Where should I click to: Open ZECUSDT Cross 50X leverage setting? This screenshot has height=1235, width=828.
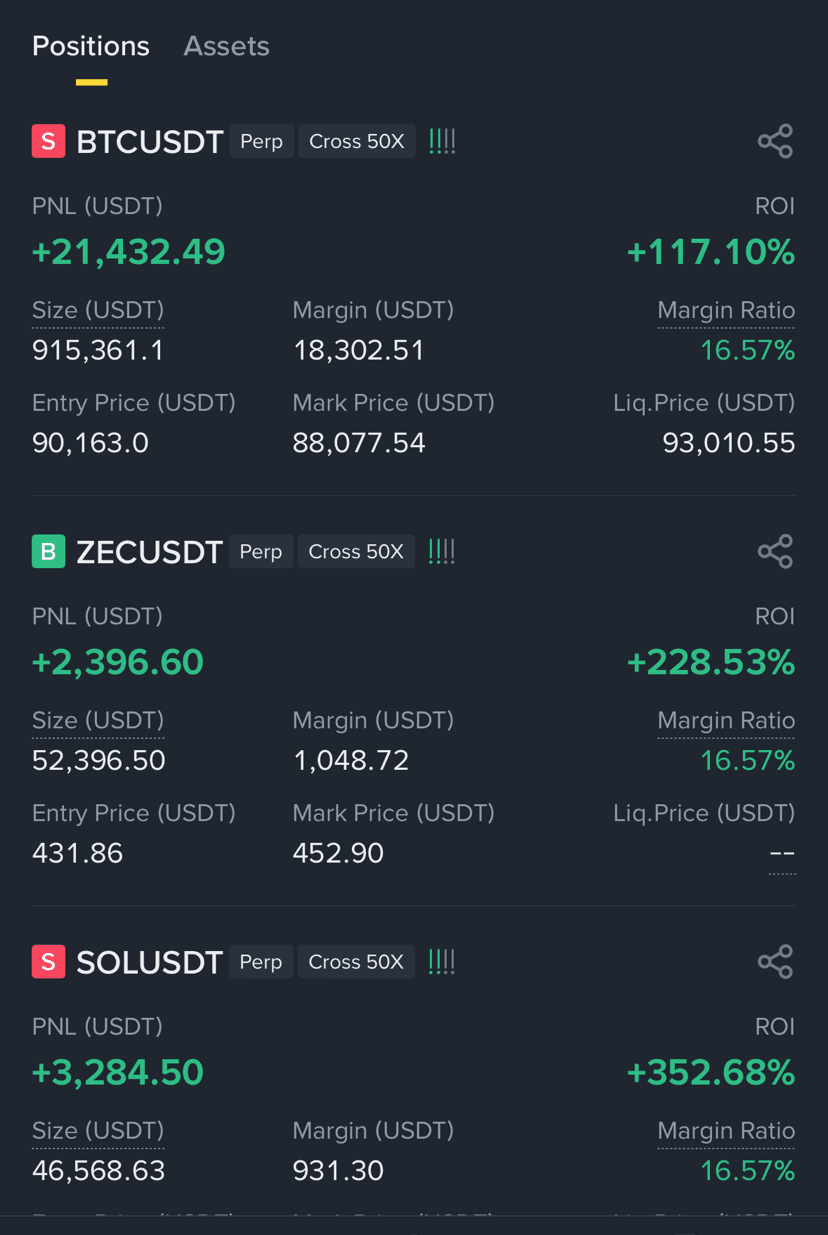[x=356, y=551]
